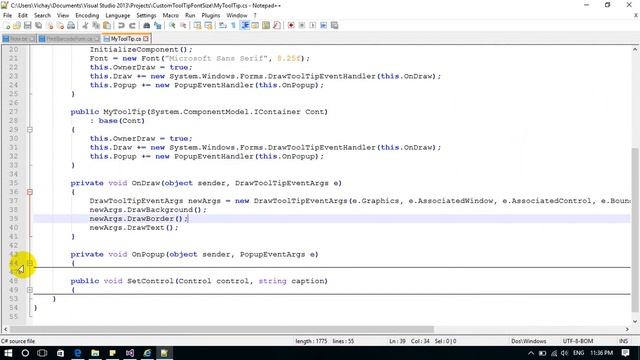This screenshot has height=360, width=640.
Task: Click the Cut scissors icon
Action: [x=85, y=25]
